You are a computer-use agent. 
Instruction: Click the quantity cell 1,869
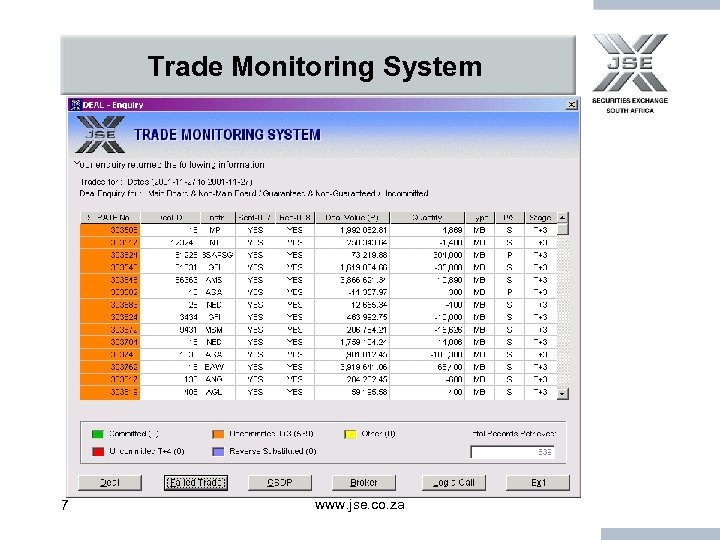[428, 230]
